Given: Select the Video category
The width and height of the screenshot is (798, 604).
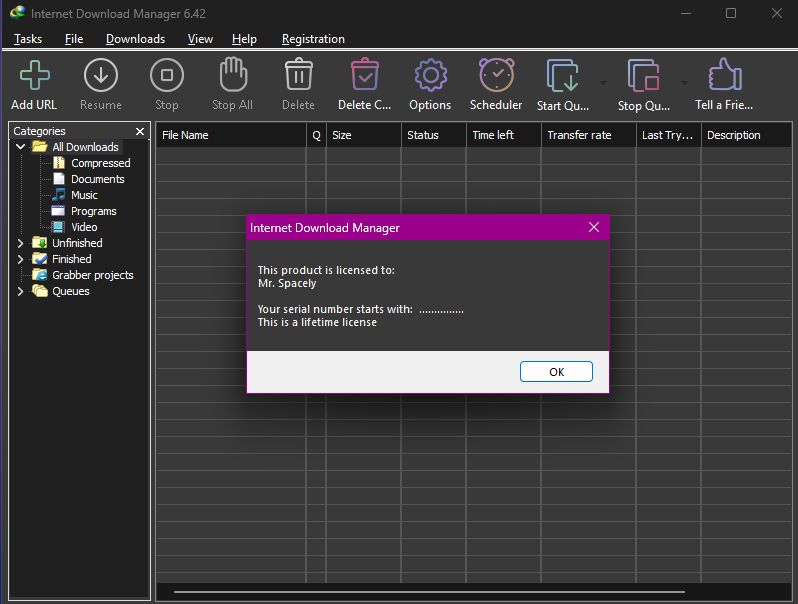Looking at the screenshot, I should tap(84, 227).
